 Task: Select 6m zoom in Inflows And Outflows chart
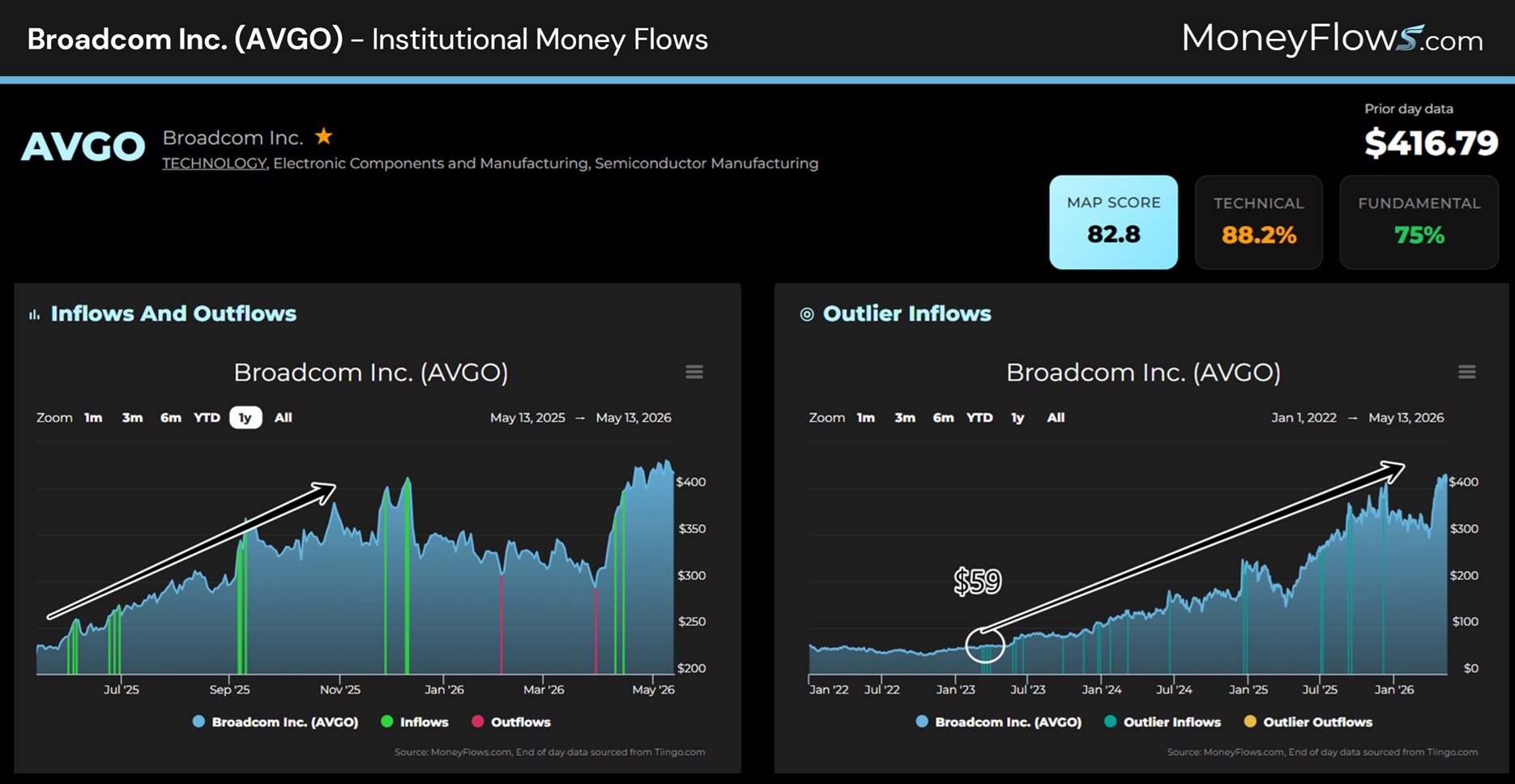coord(170,418)
